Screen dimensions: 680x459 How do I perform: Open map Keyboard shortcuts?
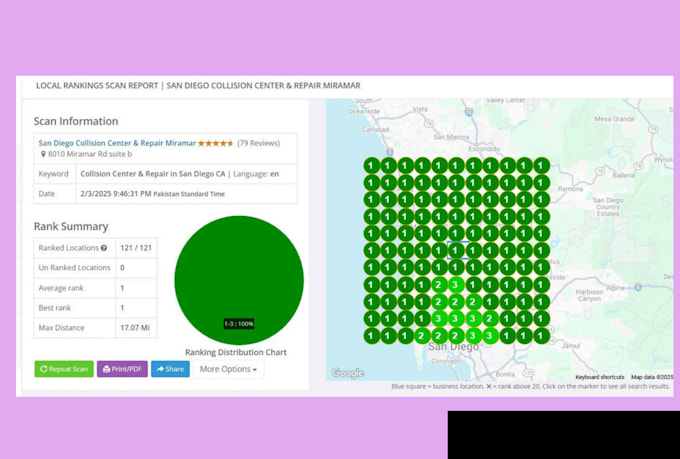[x=600, y=377]
